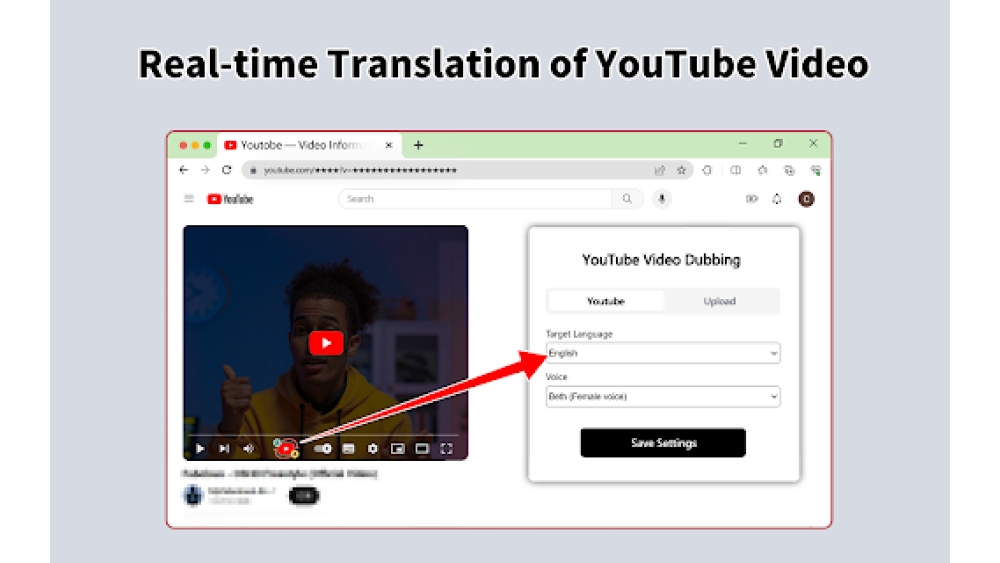Reload the page with refresh icon
Image resolution: width=1000 pixels, height=563 pixels.
(226, 170)
